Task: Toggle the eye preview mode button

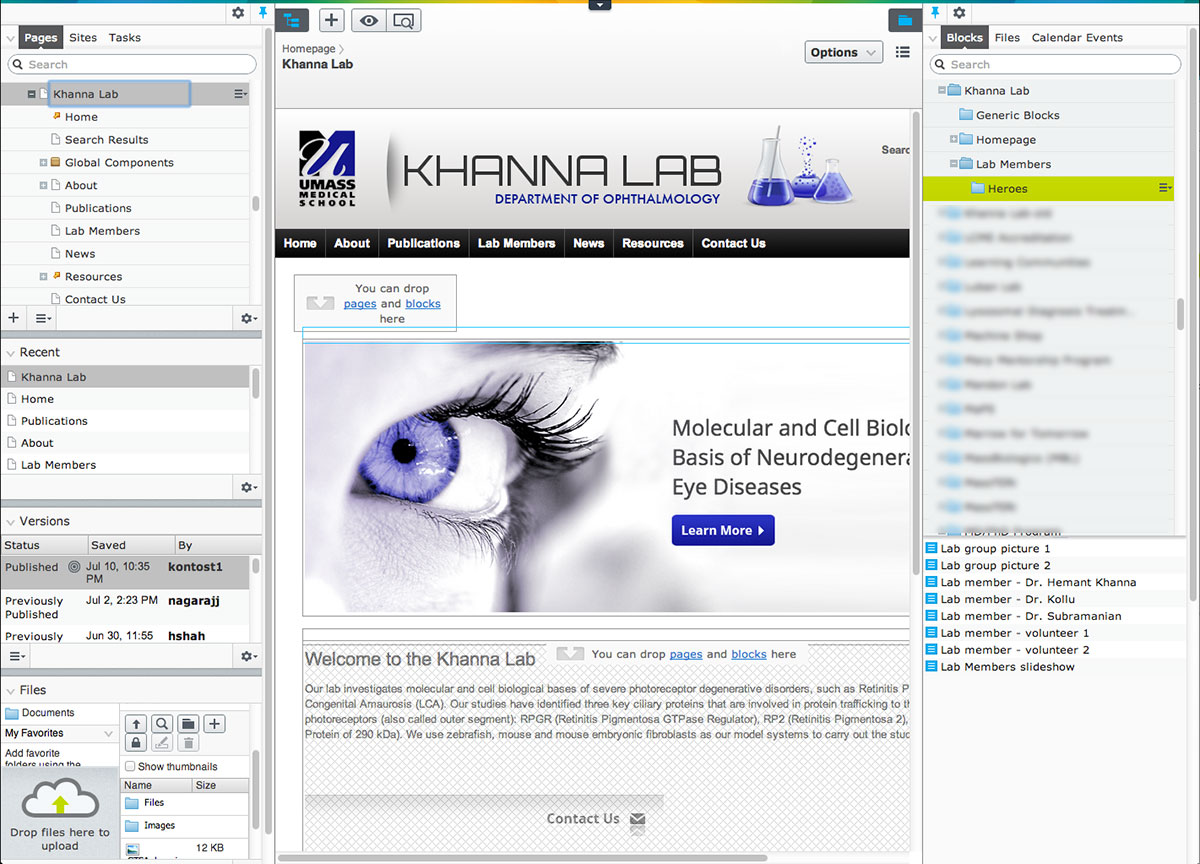Action: [x=368, y=20]
